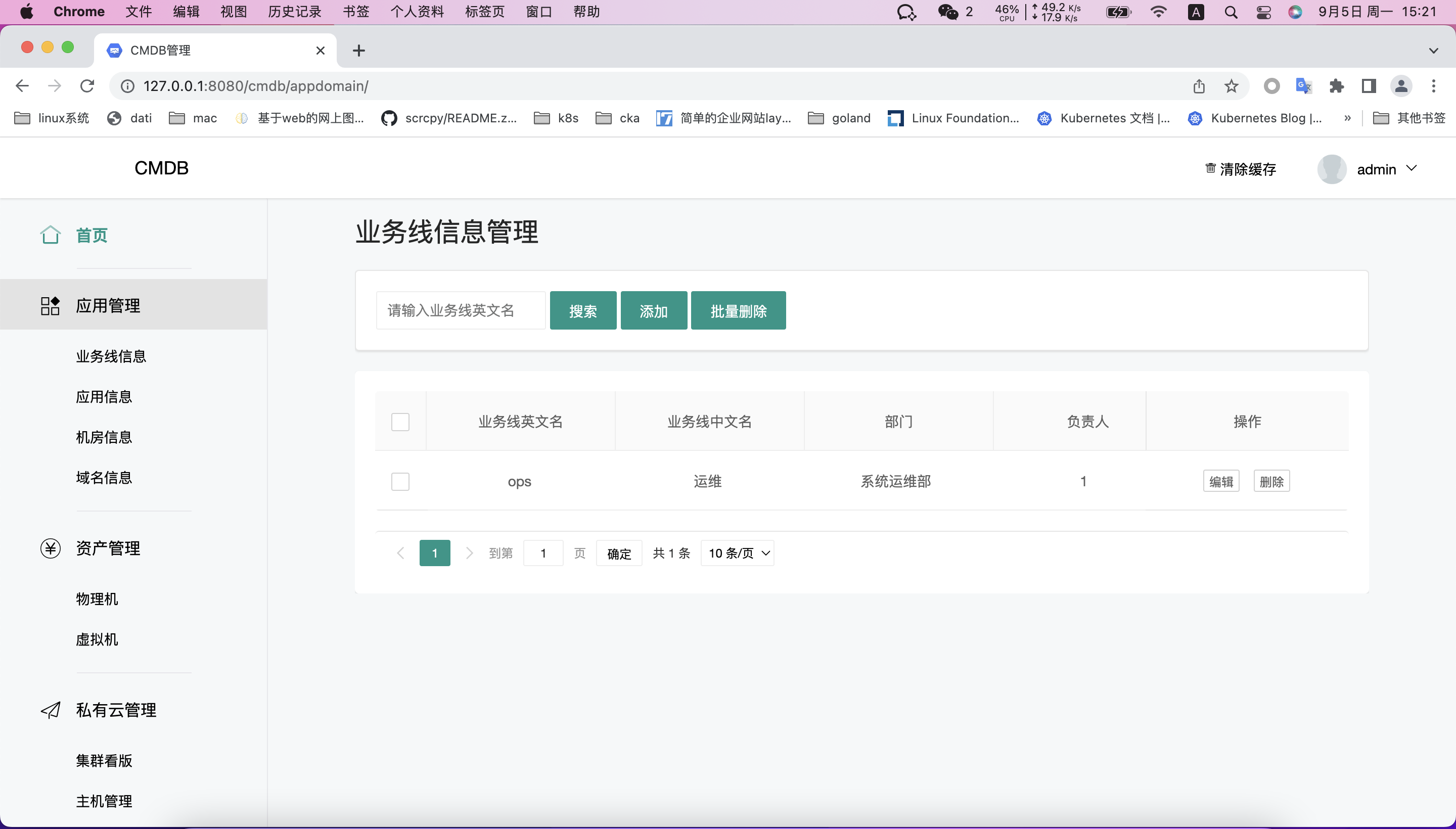Open the 机房信息 sidebar item

(104, 437)
